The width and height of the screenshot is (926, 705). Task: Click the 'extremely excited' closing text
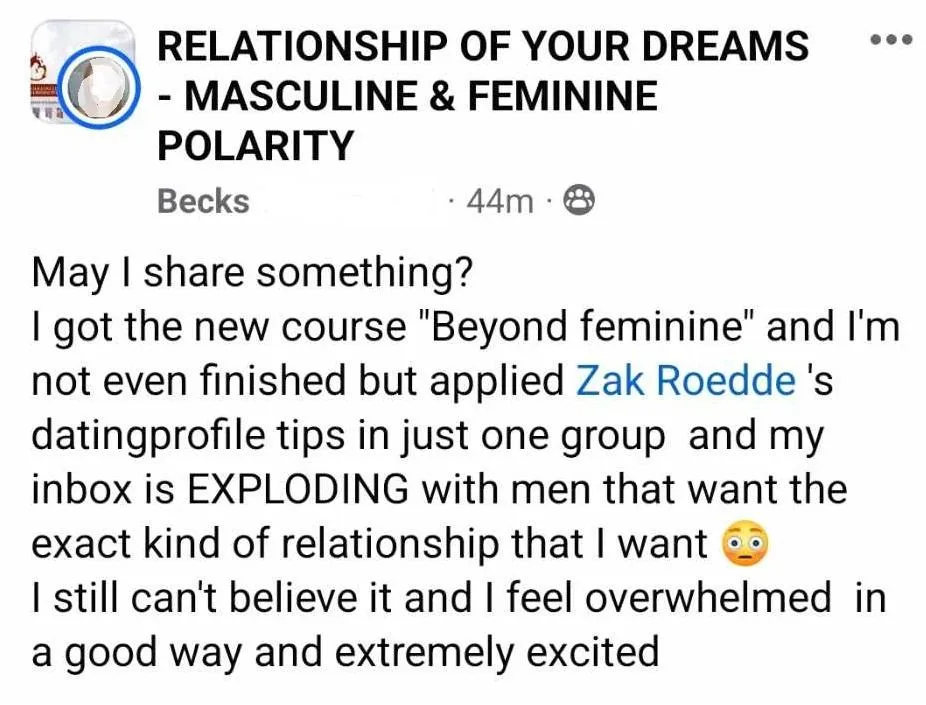[497, 652]
